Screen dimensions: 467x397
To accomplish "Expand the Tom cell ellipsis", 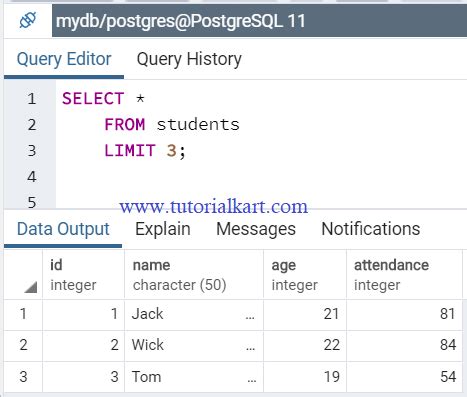I will coord(252,380).
